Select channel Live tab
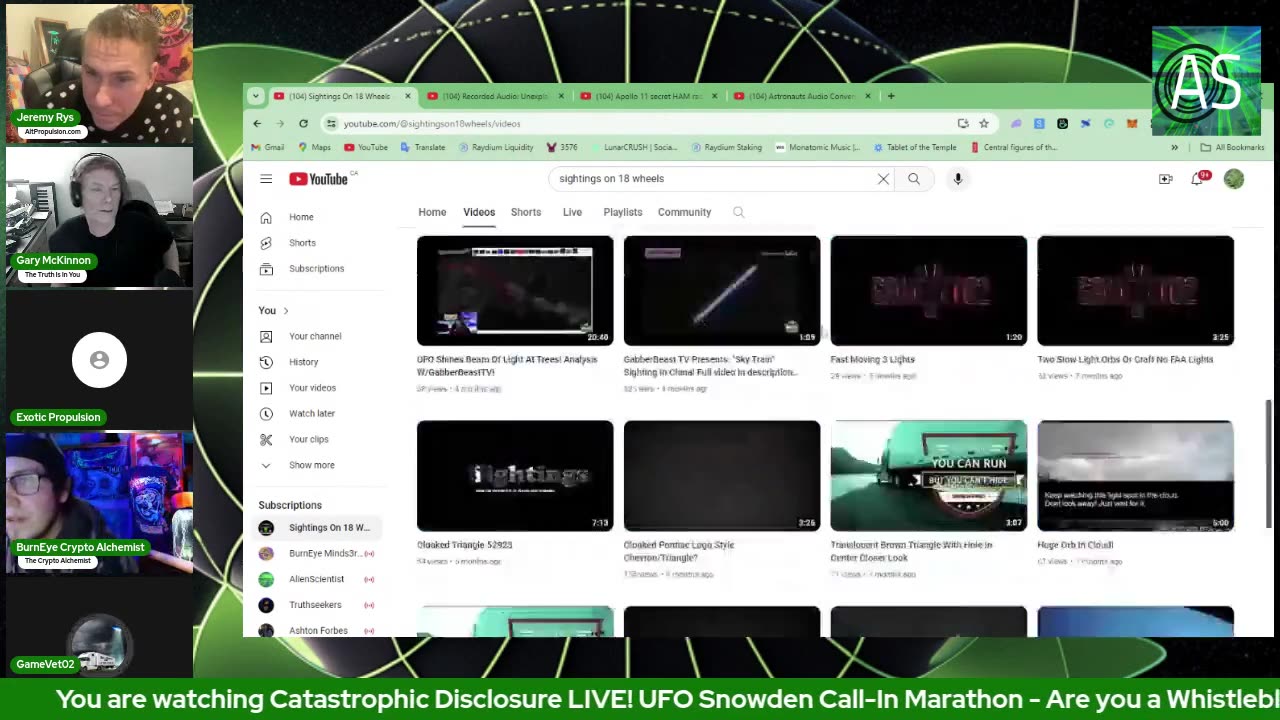1280x720 pixels. (572, 212)
